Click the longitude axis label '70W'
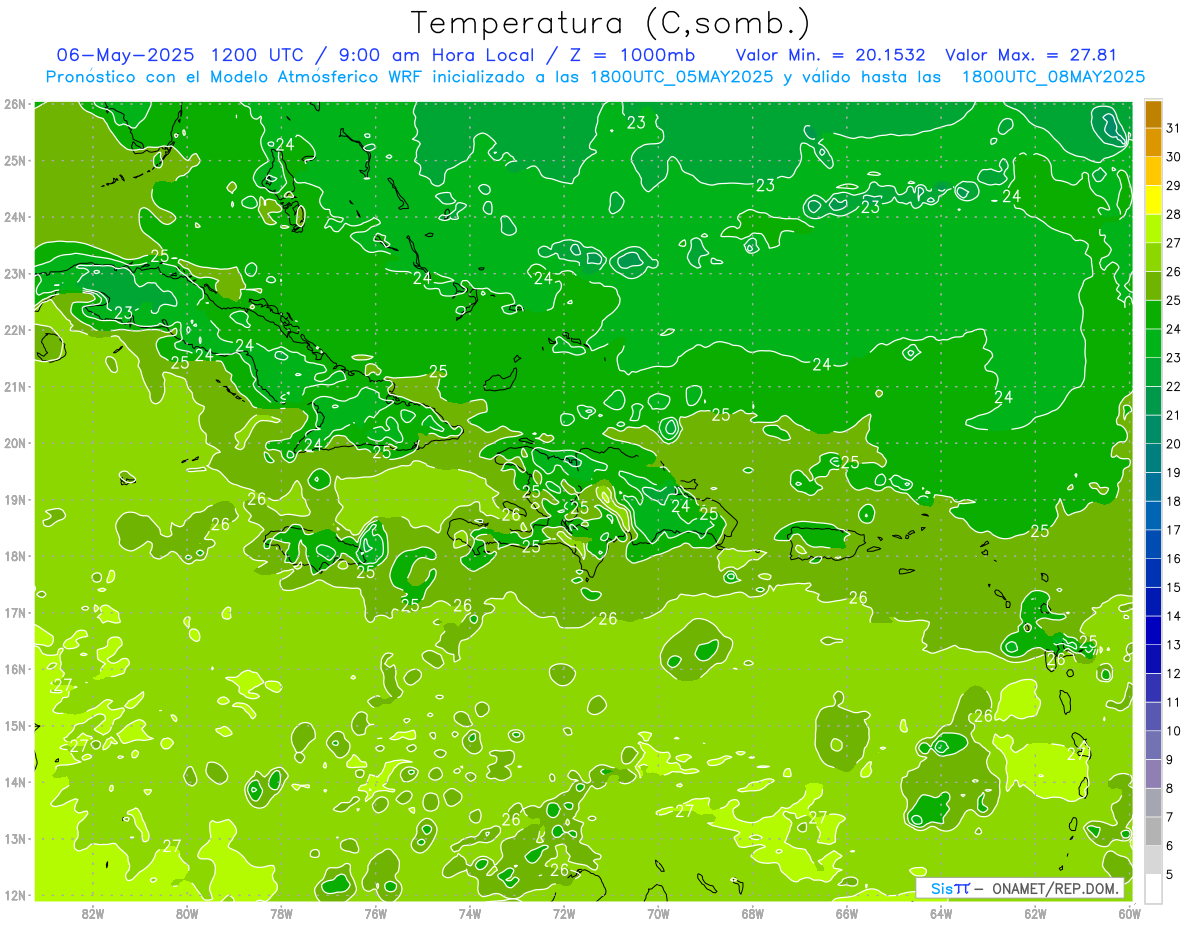Image resolution: width=1200 pixels, height=927 pixels. click(658, 912)
